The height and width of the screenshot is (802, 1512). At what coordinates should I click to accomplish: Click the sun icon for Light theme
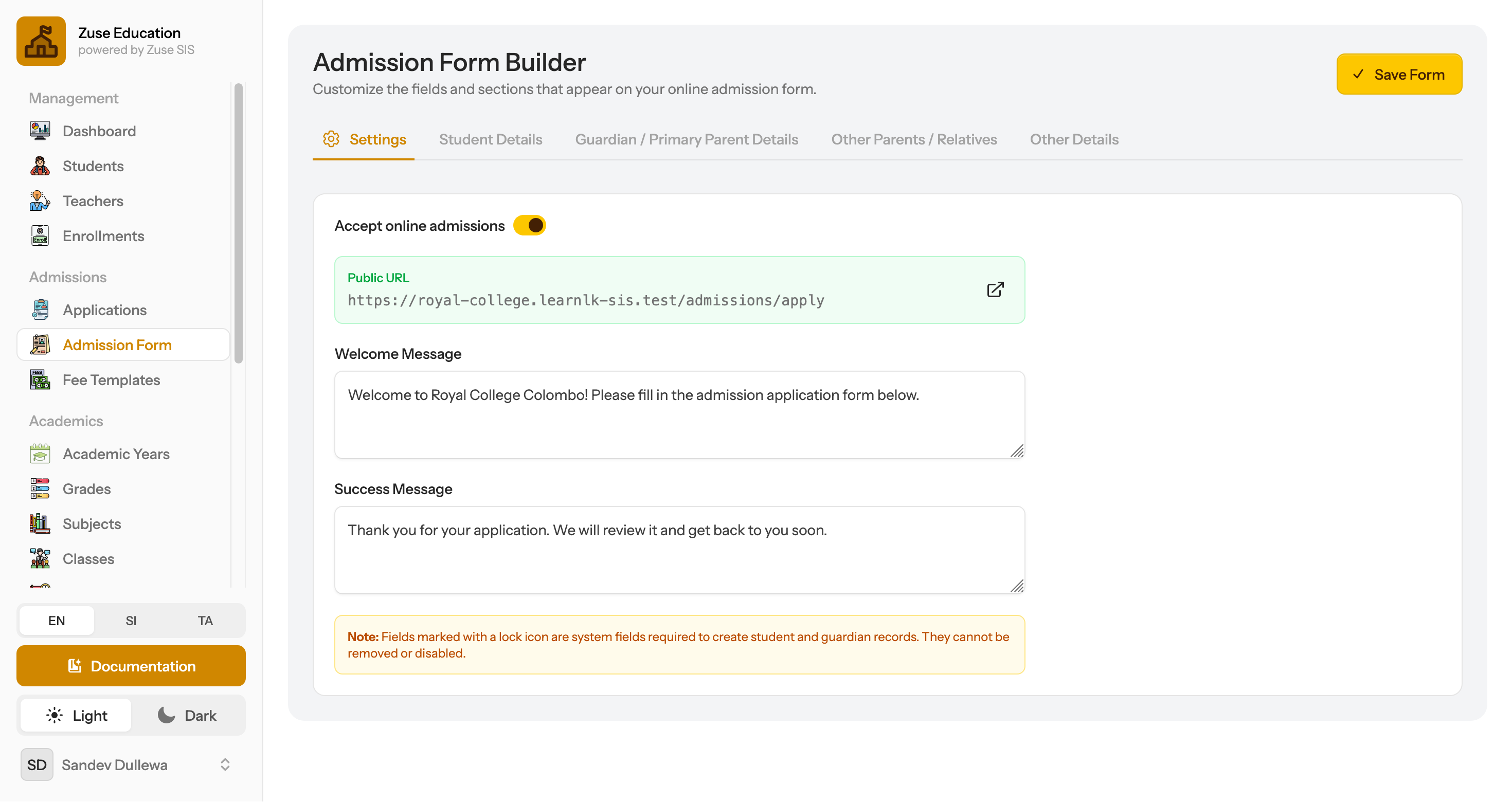pyautogui.click(x=55, y=715)
